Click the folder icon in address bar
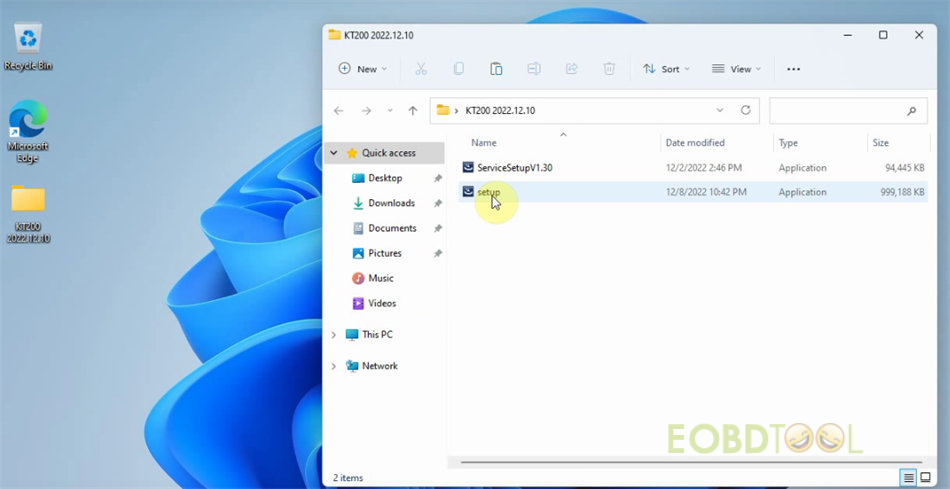The height and width of the screenshot is (489, 950). point(443,110)
